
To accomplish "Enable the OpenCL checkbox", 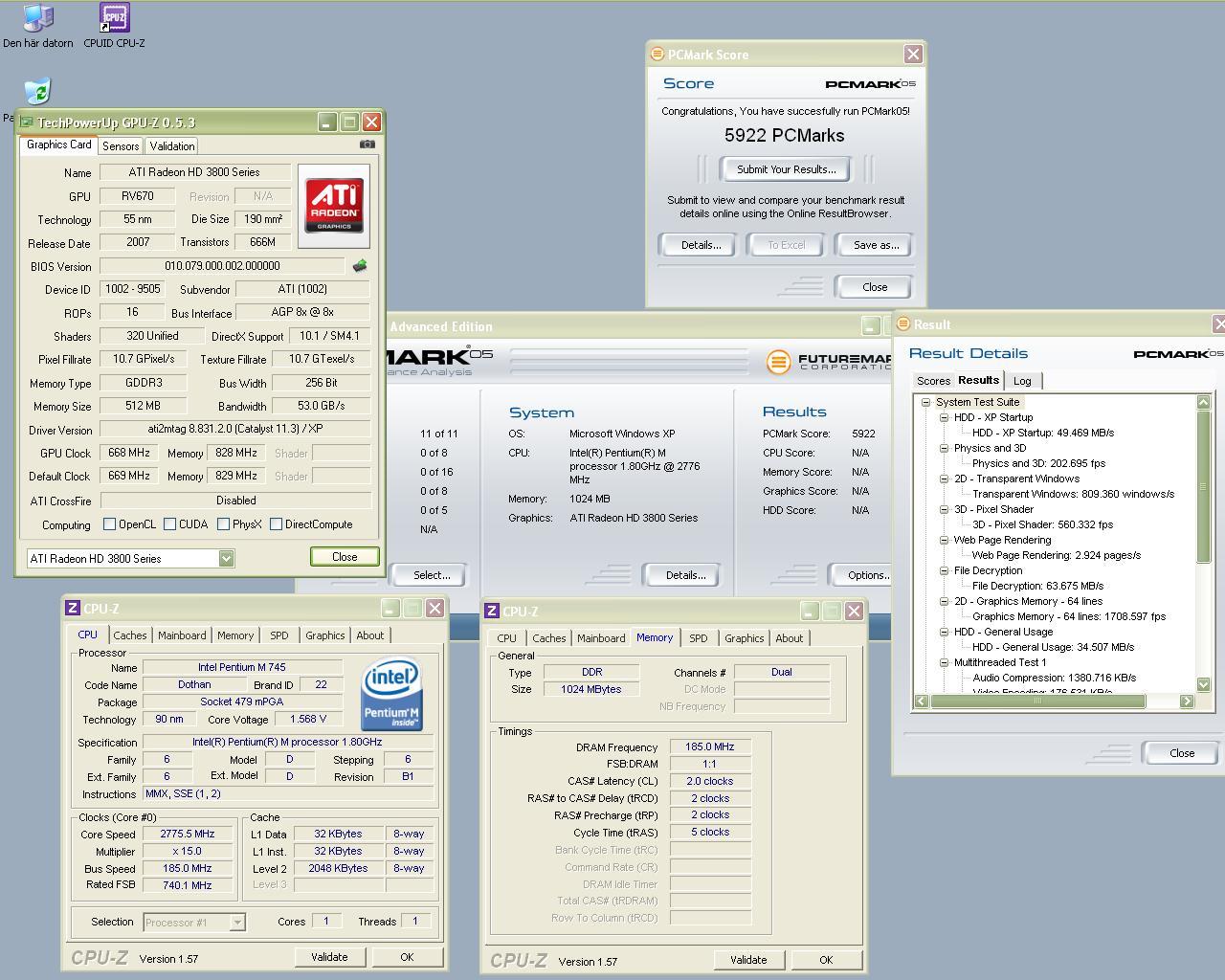I will pyautogui.click(x=109, y=524).
